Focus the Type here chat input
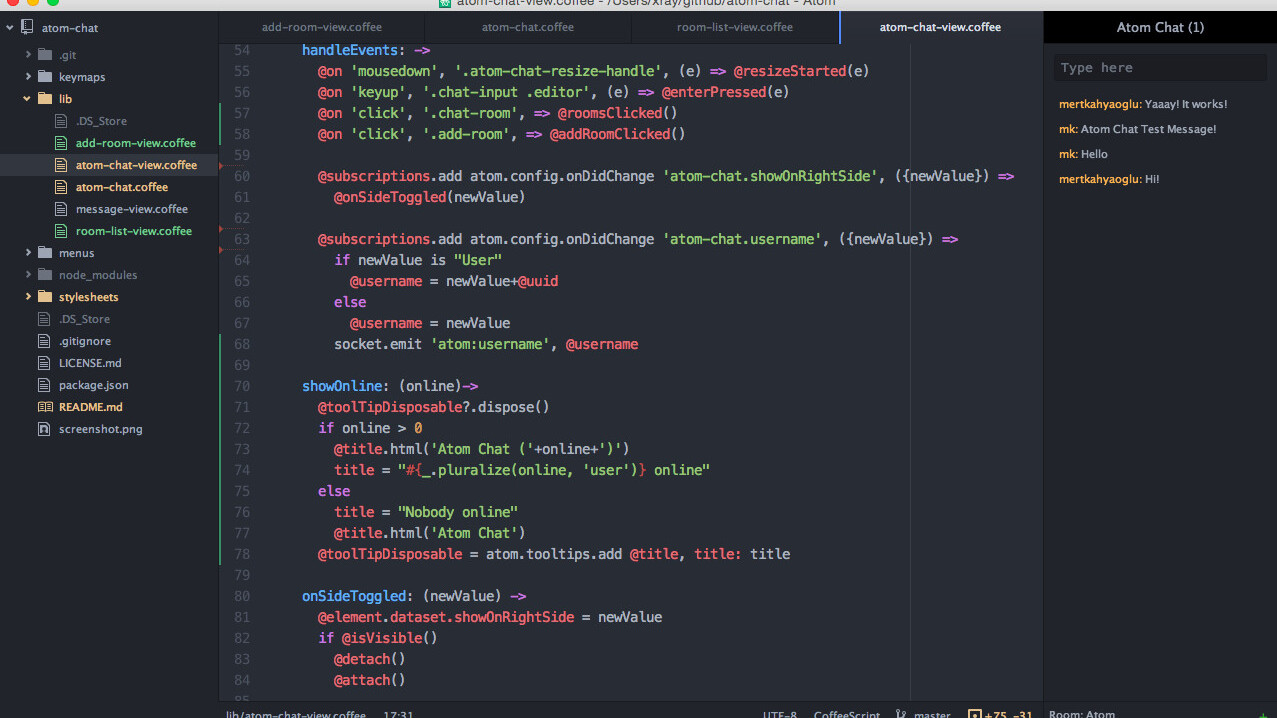The height and width of the screenshot is (718, 1277). coord(1160,68)
